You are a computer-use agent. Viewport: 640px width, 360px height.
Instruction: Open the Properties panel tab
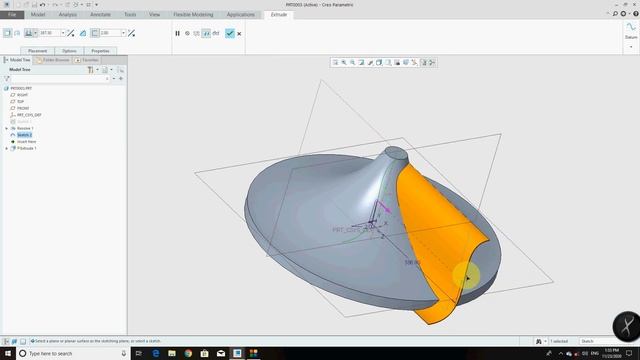point(100,51)
